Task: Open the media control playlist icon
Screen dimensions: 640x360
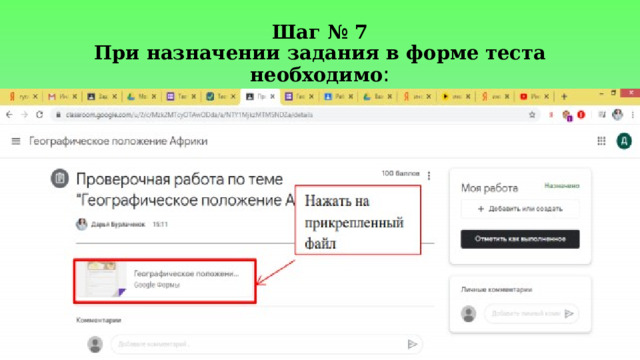Action: 602,115
